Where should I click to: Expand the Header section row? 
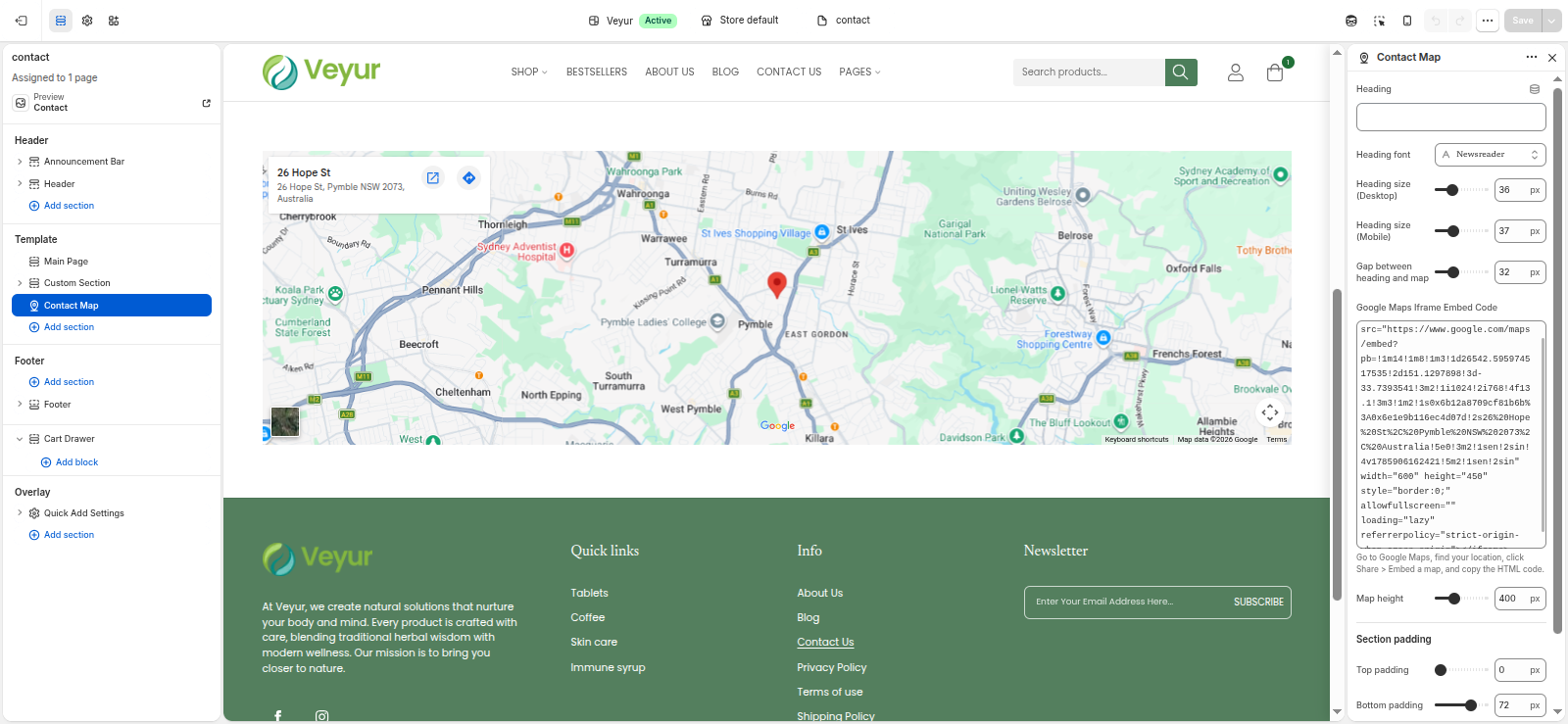pyautogui.click(x=20, y=184)
